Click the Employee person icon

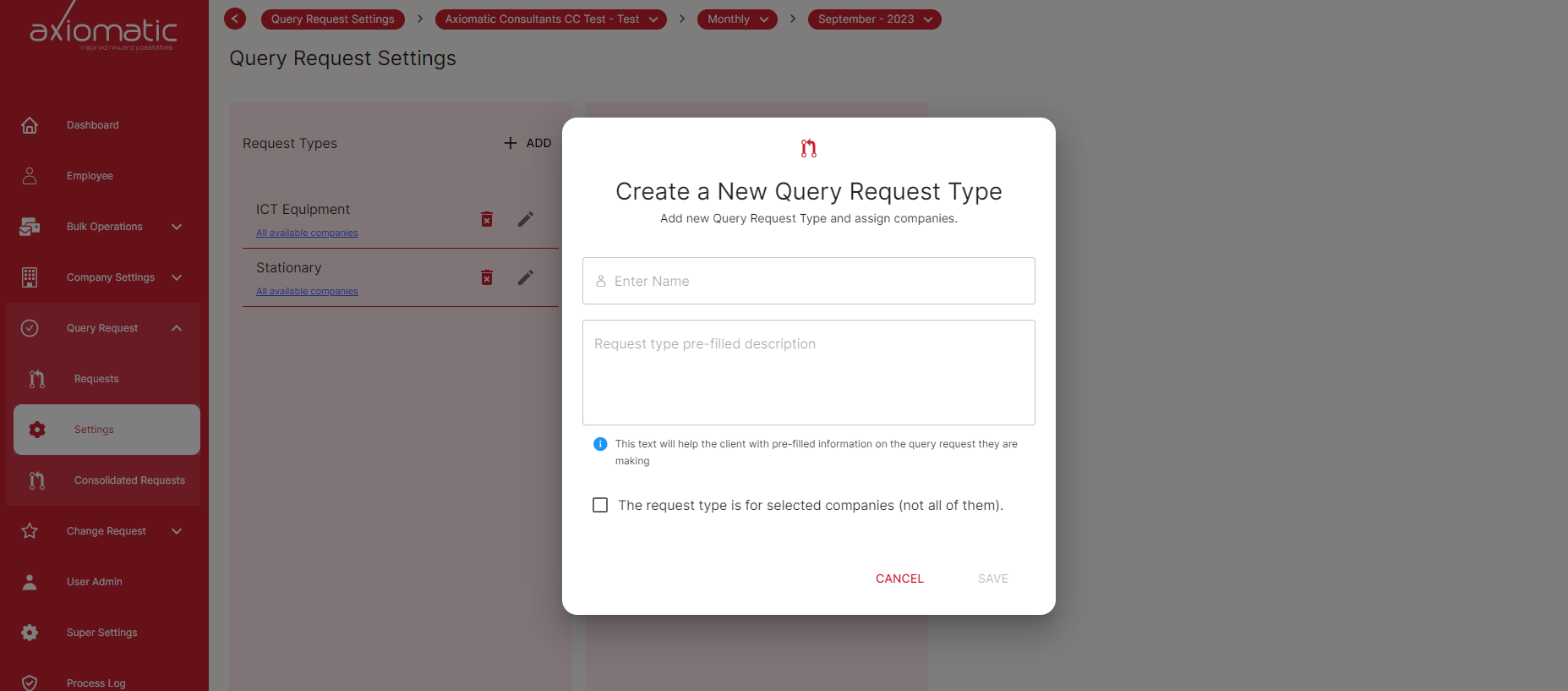(30, 176)
